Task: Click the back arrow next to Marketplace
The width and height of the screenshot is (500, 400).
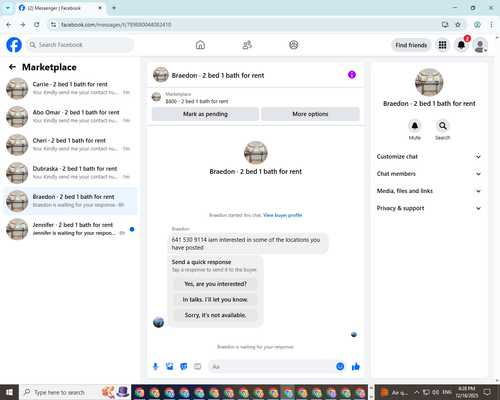Action: click(x=12, y=67)
